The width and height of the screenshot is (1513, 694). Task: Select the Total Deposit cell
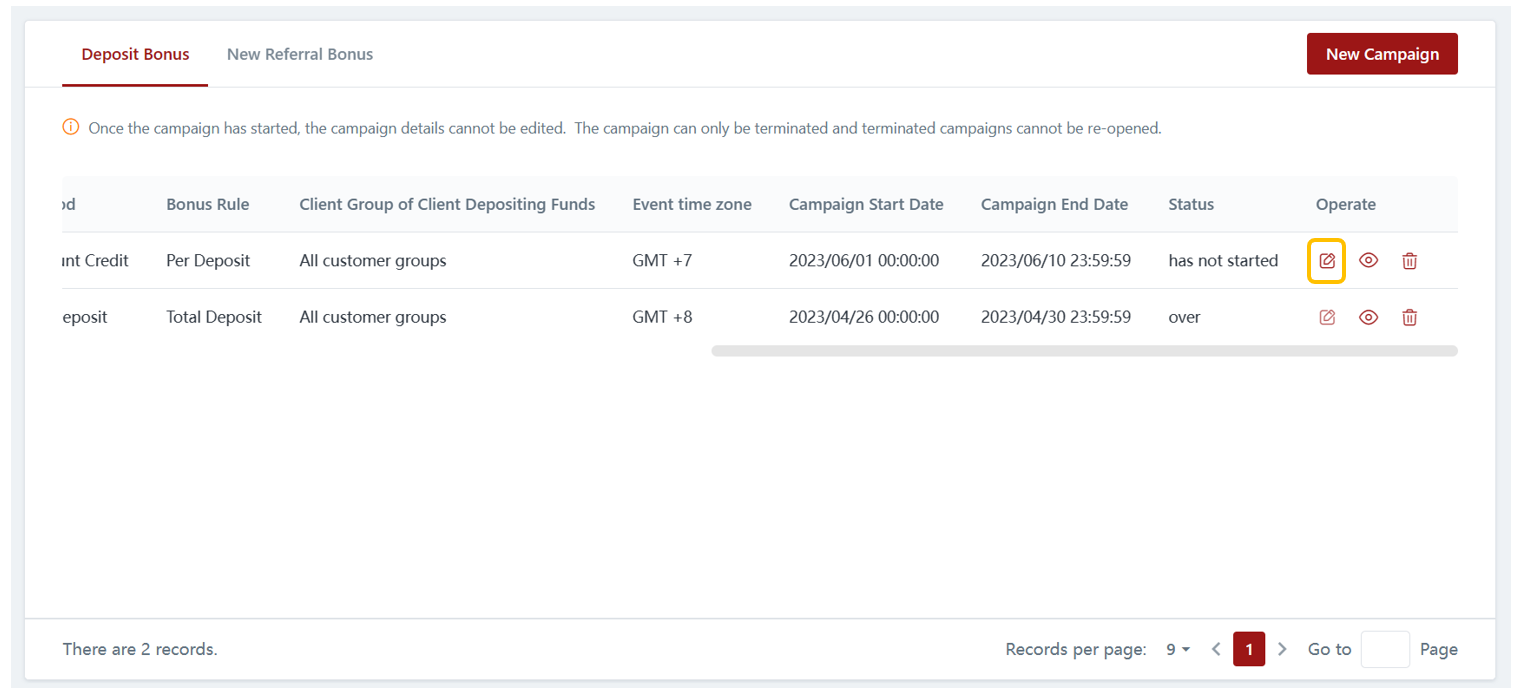[214, 317]
